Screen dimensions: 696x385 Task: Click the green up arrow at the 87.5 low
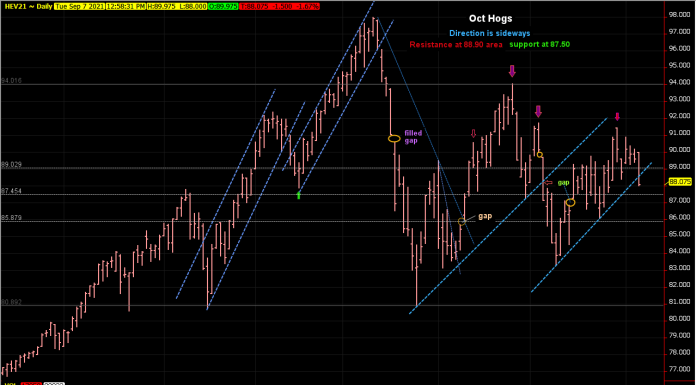click(x=299, y=194)
